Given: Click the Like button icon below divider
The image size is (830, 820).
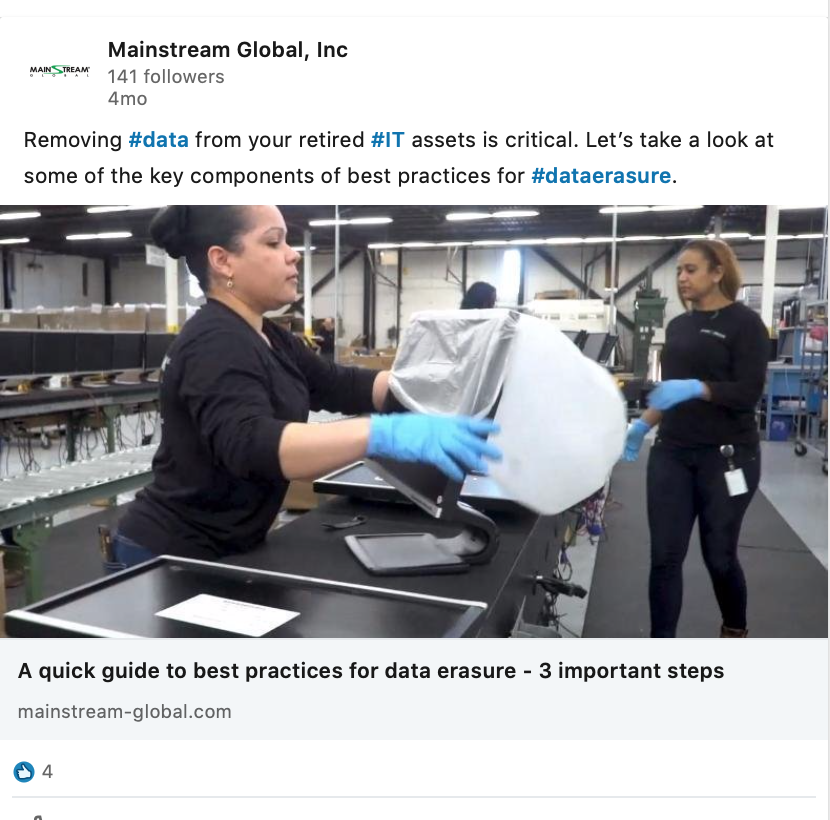Looking at the screenshot, I should (x=36, y=817).
